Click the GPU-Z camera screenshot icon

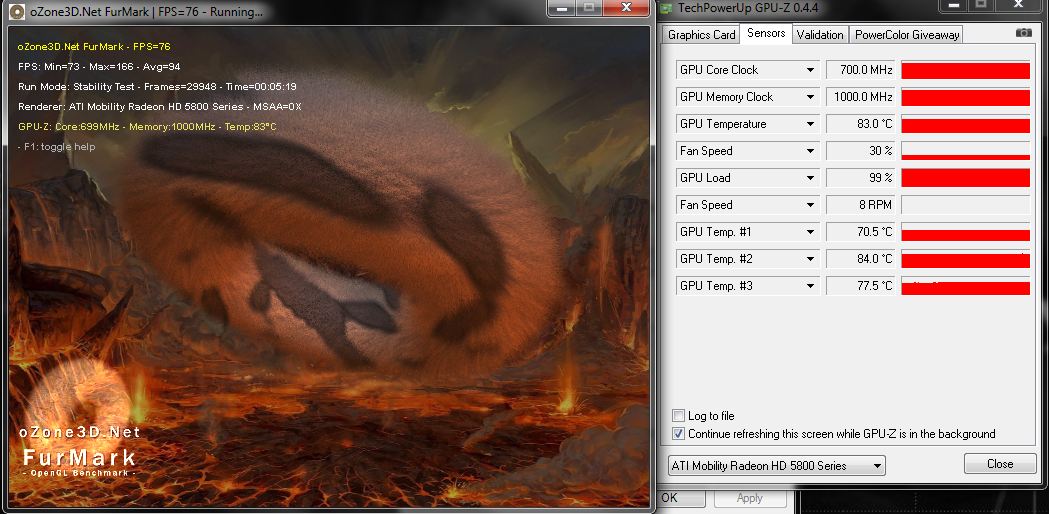click(x=1023, y=33)
